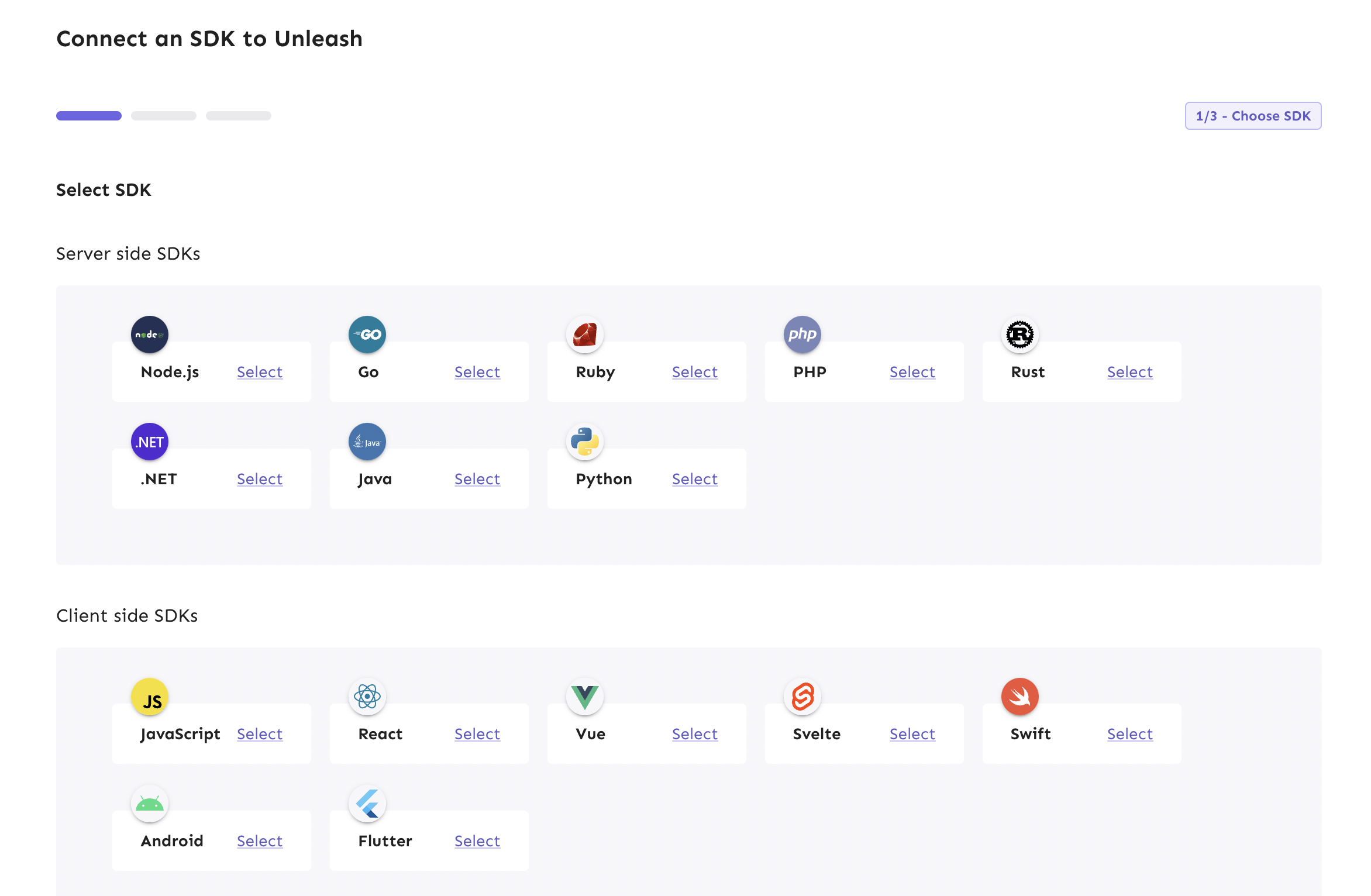
Task: Click the Android robot icon
Action: click(x=150, y=804)
